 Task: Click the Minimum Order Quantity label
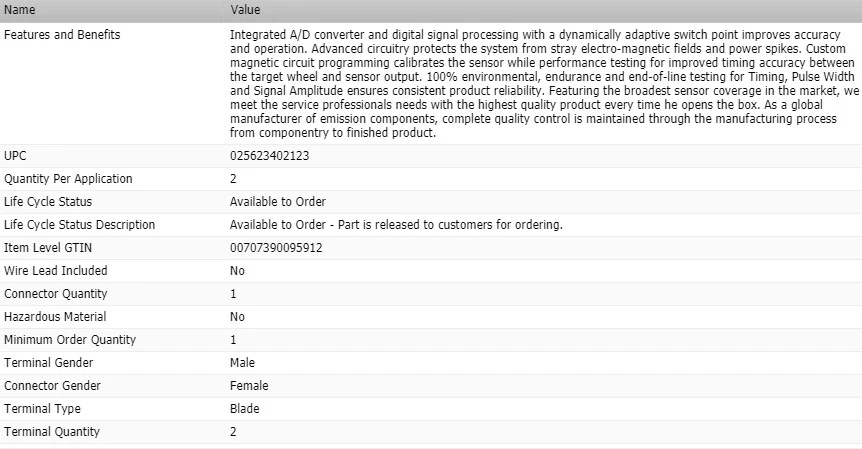(70, 340)
